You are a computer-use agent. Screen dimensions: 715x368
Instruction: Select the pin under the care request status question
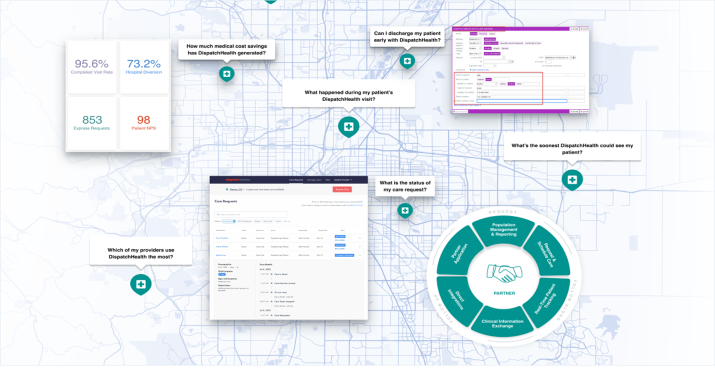pyautogui.click(x=405, y=210)
